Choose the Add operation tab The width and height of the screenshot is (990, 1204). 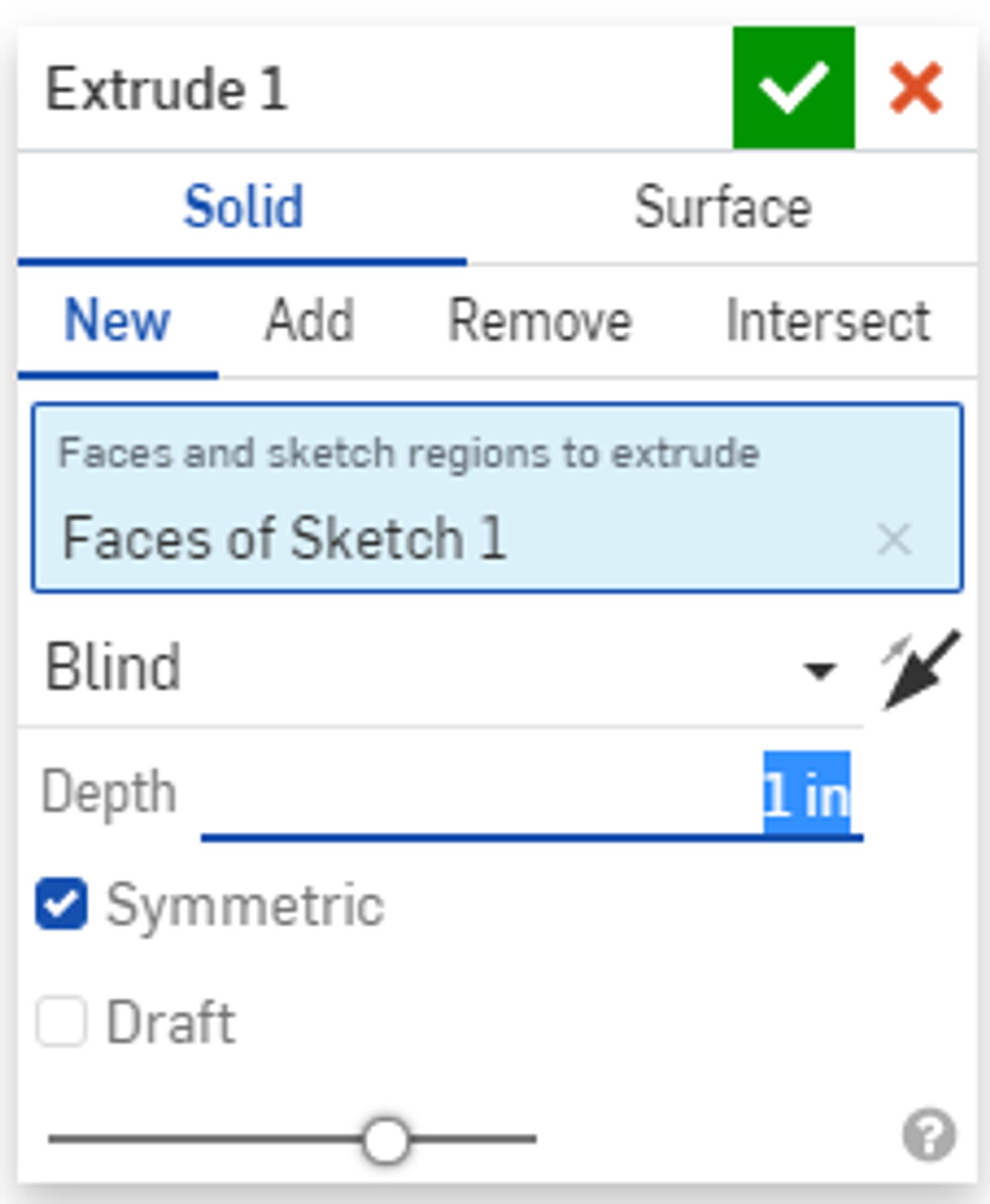click(x=309, y=321)
